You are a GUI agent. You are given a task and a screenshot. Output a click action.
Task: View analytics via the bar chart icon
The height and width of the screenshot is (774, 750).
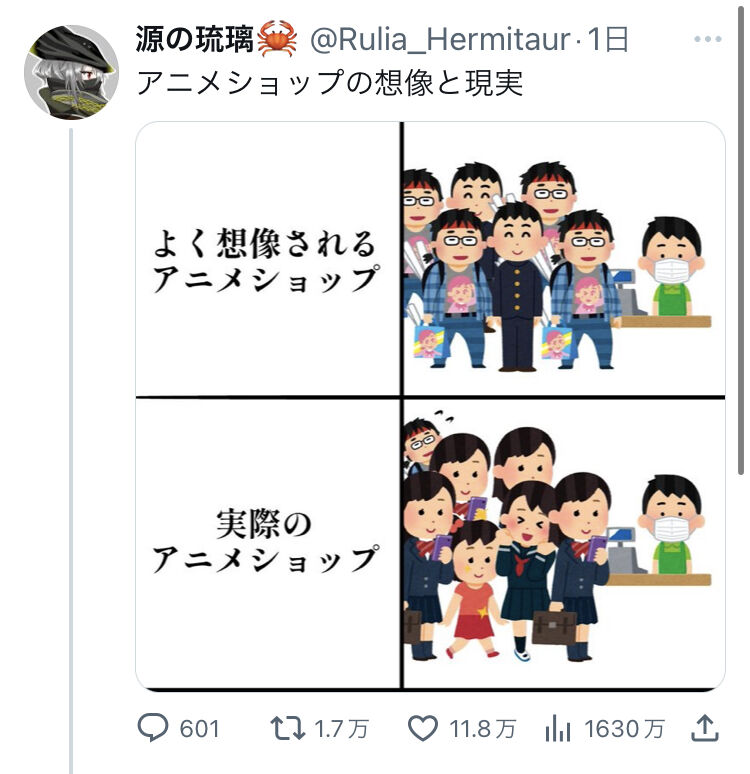click(558, 729)
